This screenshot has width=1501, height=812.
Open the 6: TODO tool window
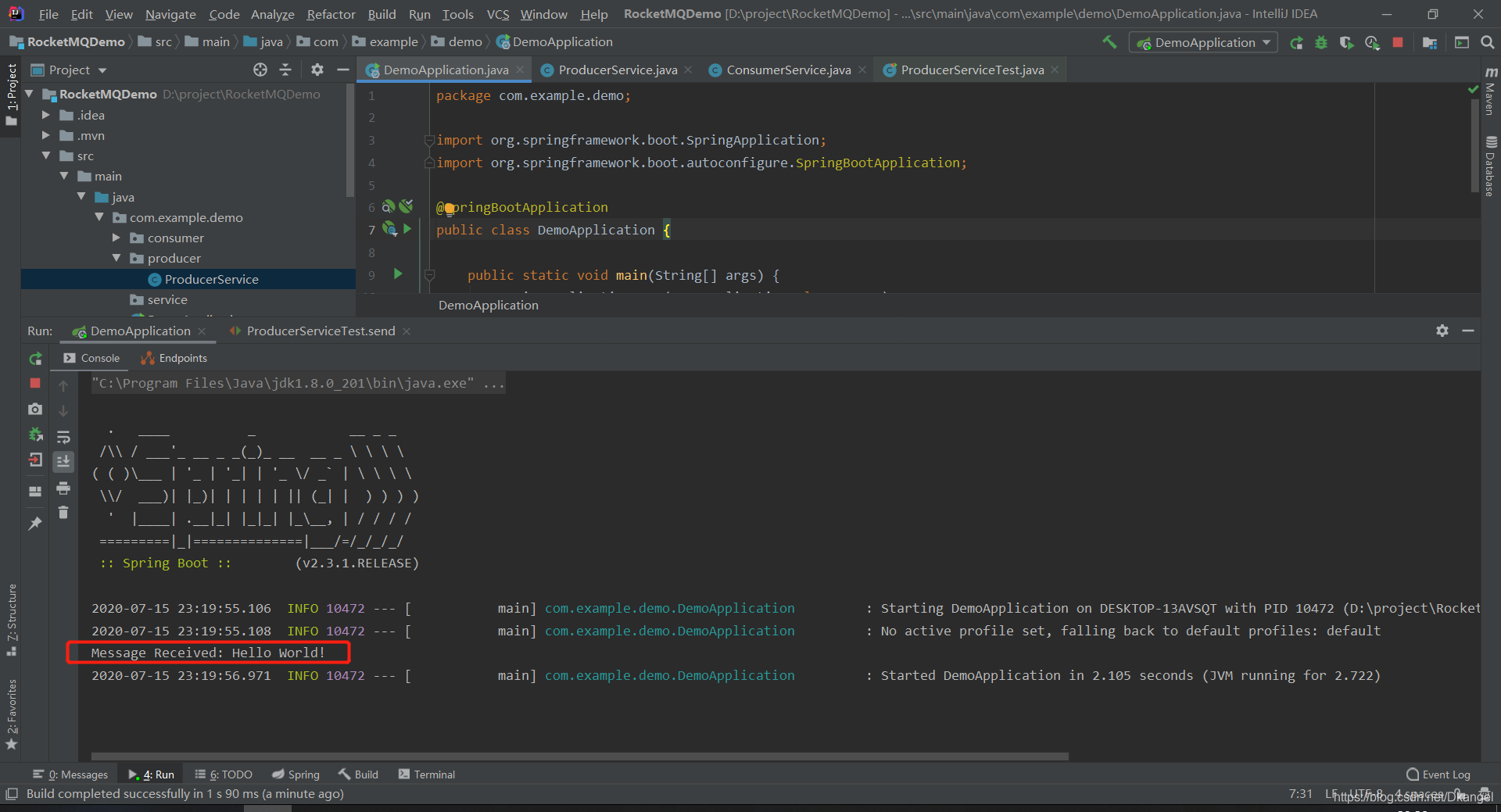coord(224,774)
